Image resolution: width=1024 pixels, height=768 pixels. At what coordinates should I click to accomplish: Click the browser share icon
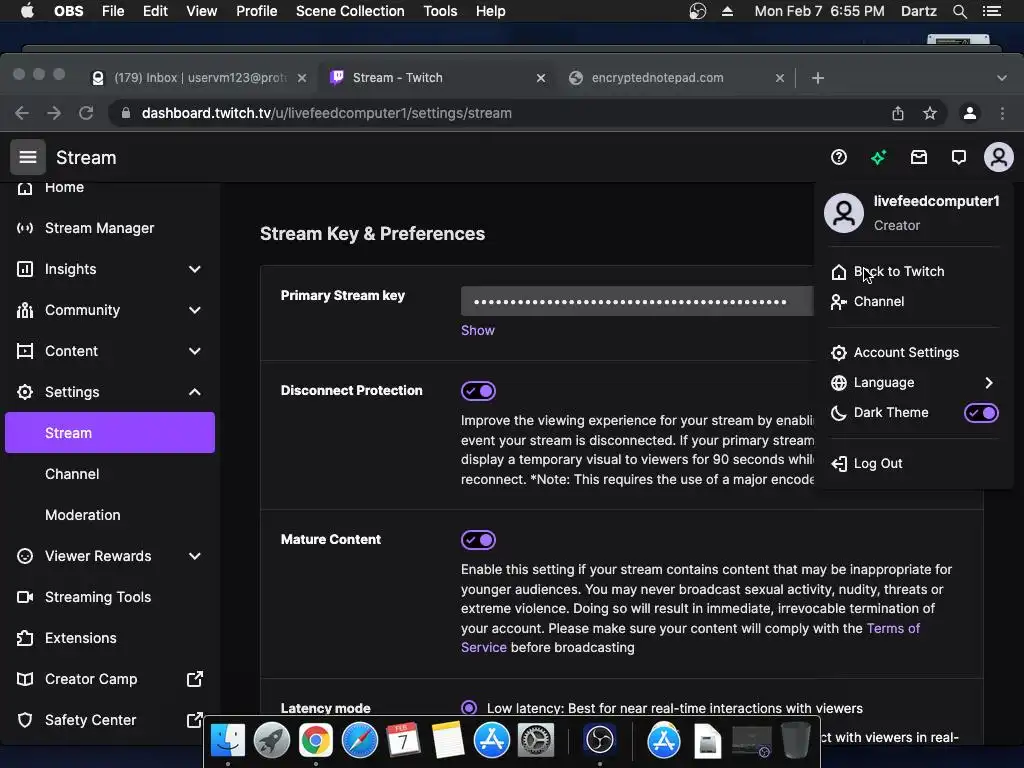coord(898,113)
